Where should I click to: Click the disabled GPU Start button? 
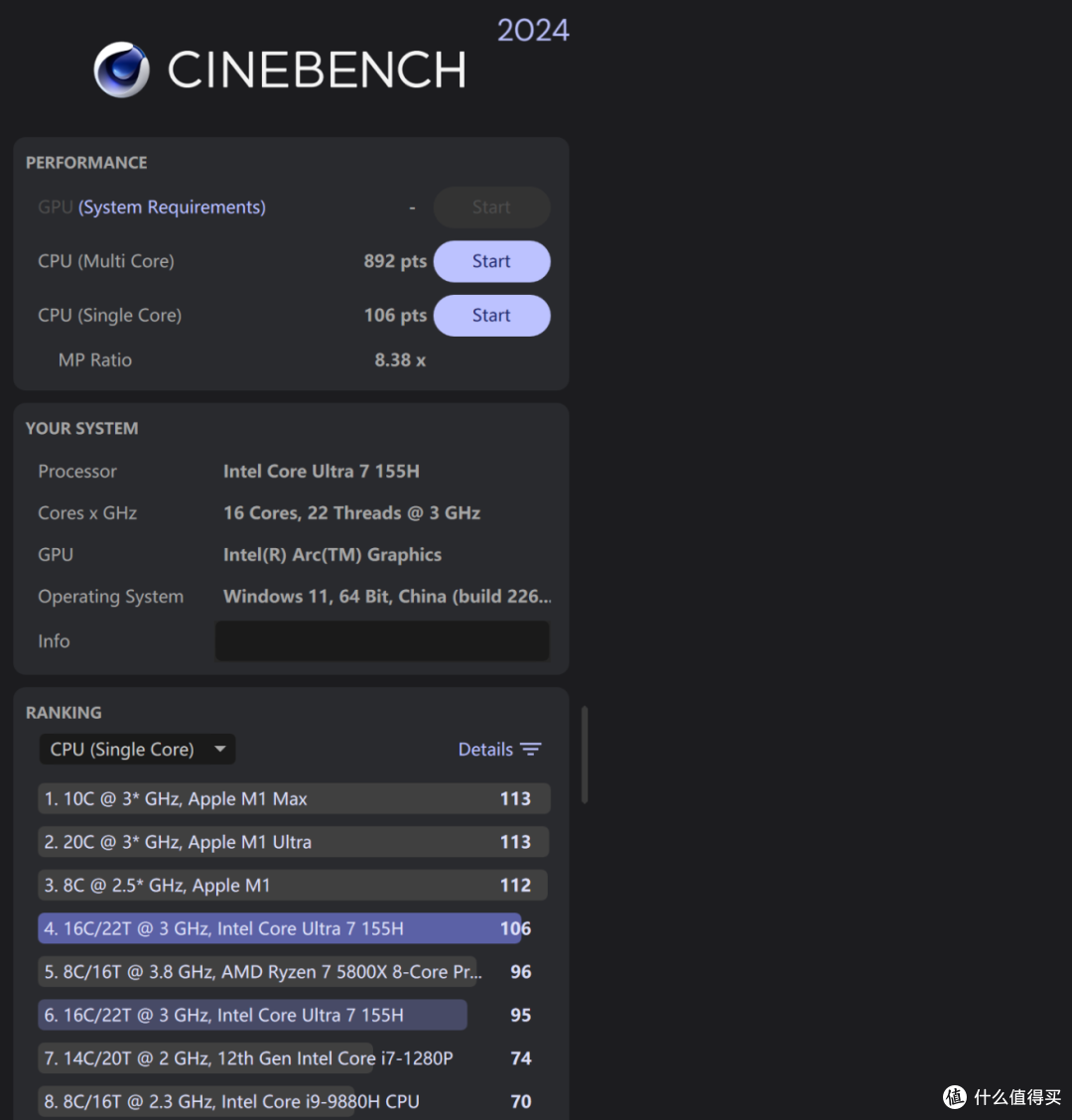491,208
